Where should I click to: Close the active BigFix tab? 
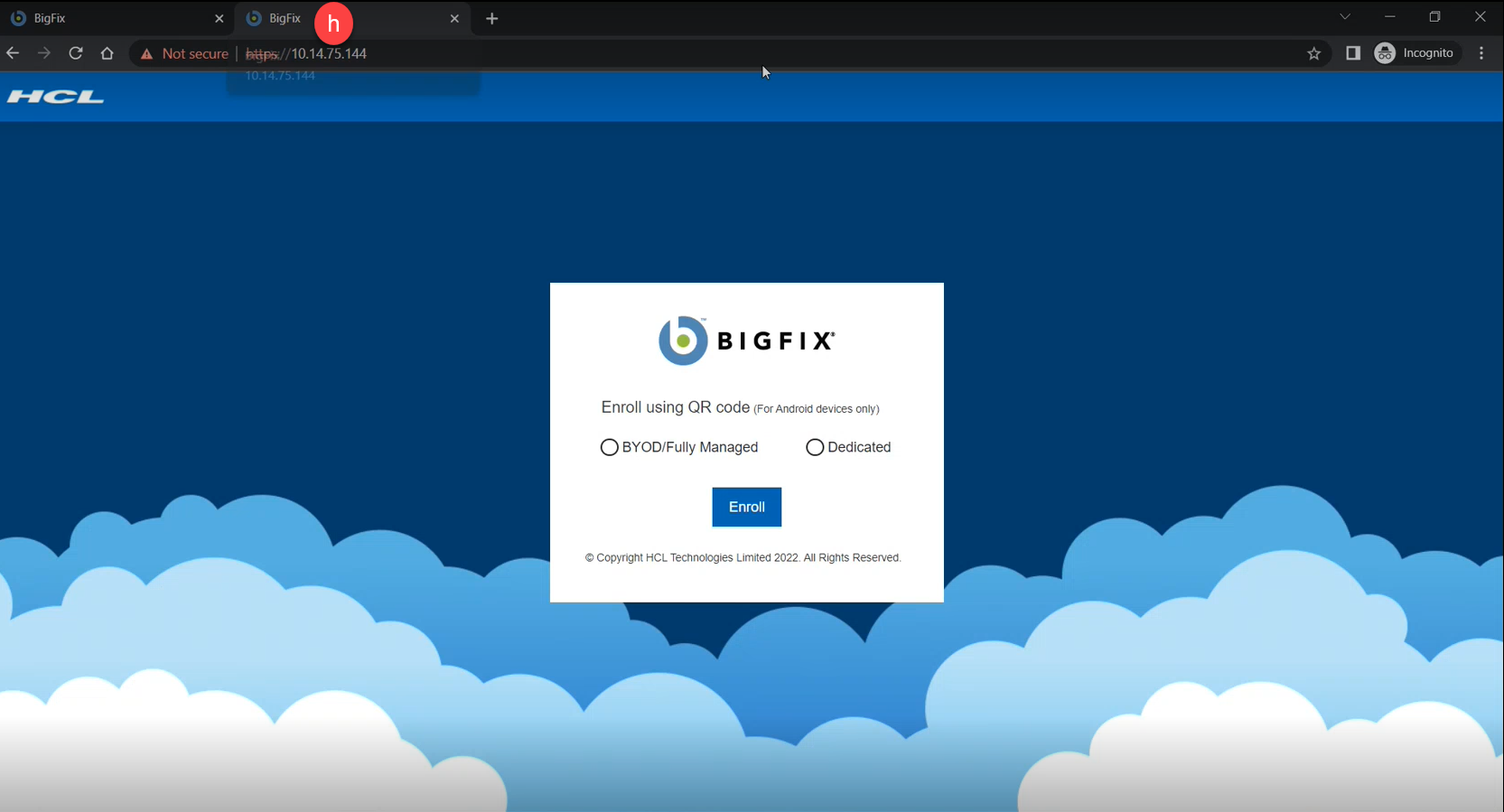coord(454,18)
